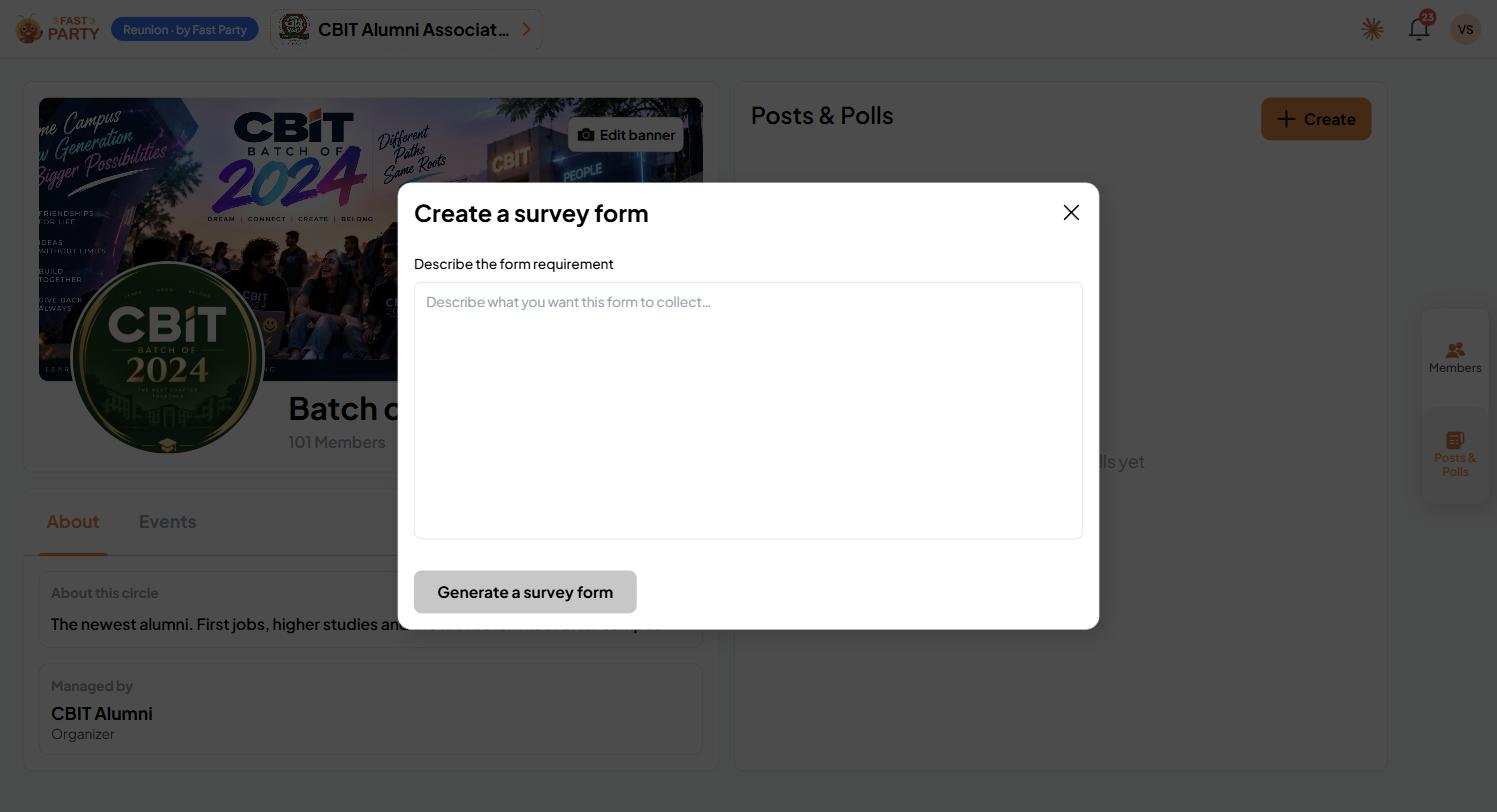
Task: Open the VS user avatar menu
Action: pos(1465,29)
